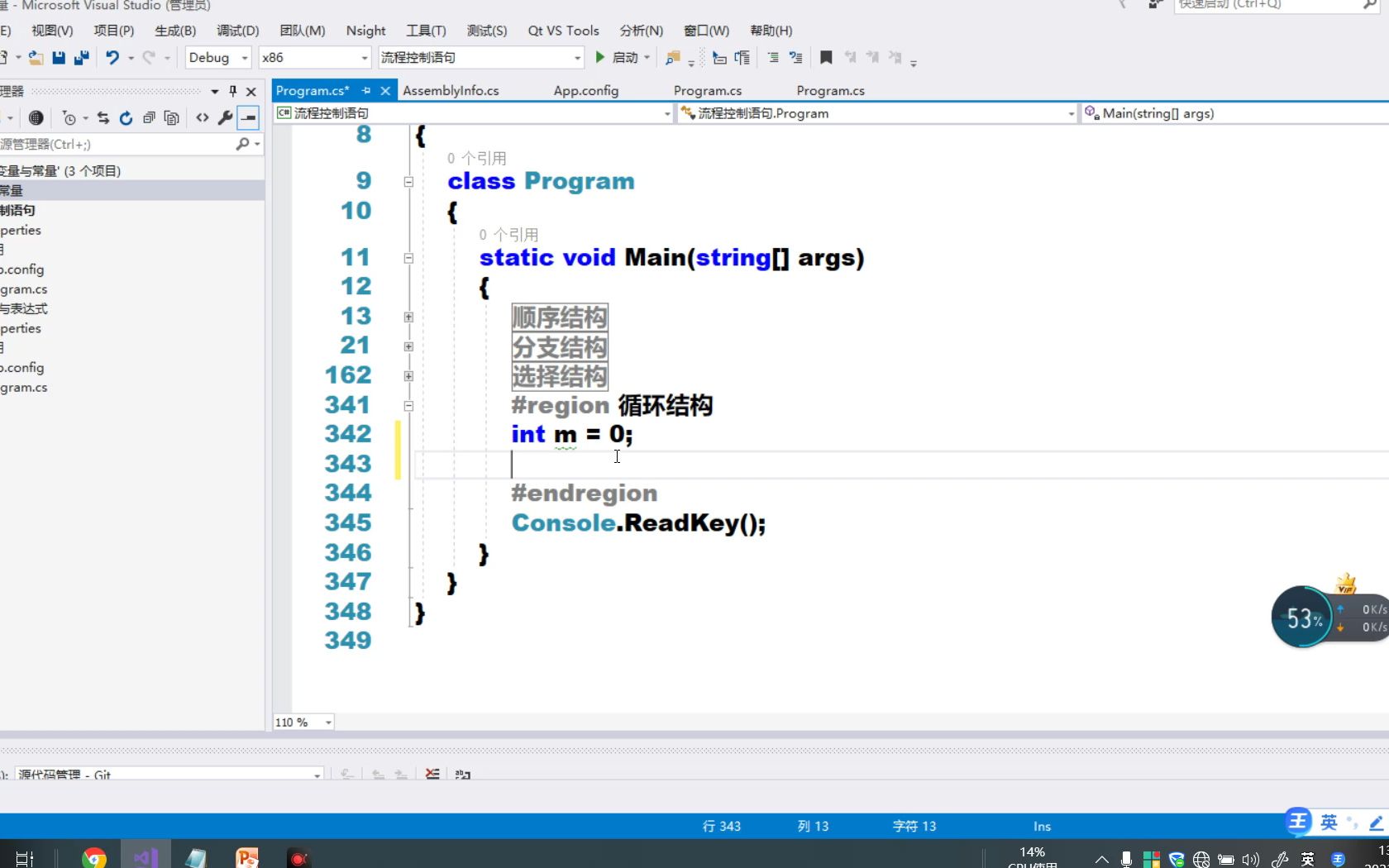Toggle the Ins insert mode indicator
The image size is (1389, 868).
(x=1042, y=826)
